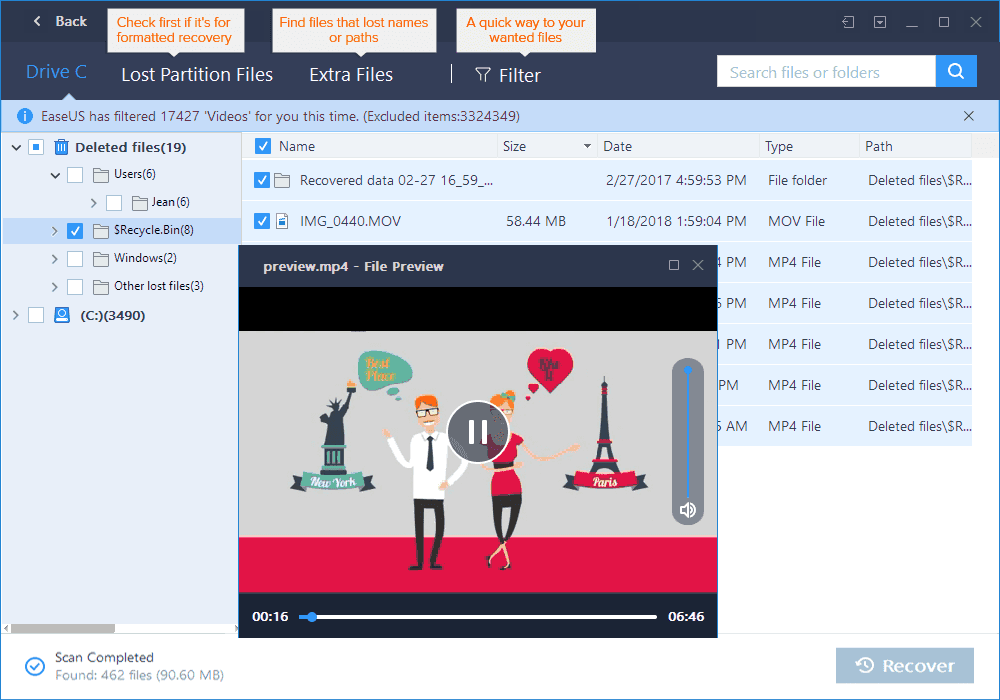This screenshot has height=700, width=1000.
Task: Sort by the Date column header
Action: click(617, 146)
